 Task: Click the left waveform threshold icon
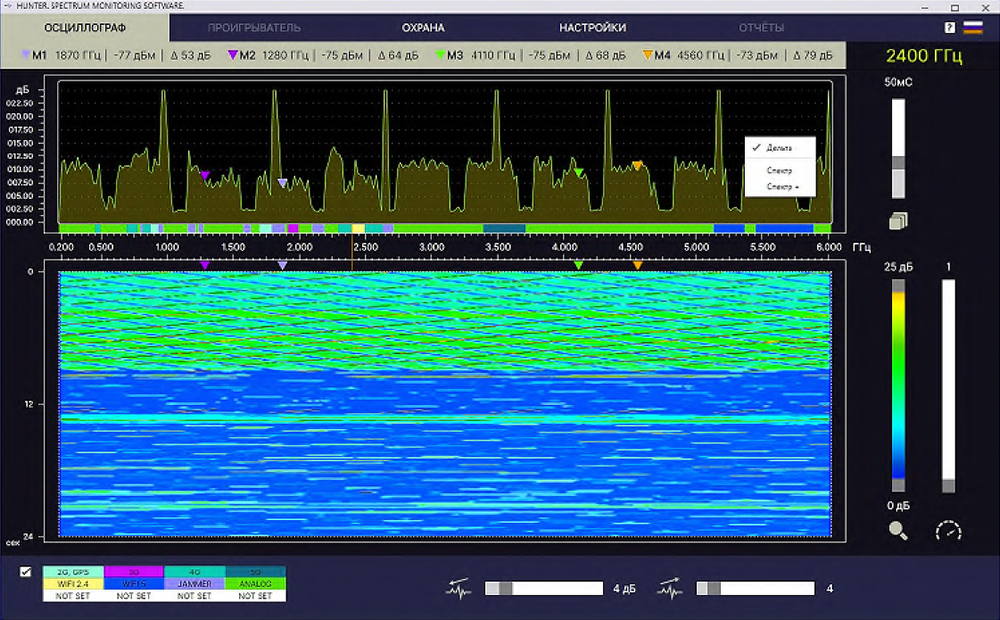pos(458,589)
